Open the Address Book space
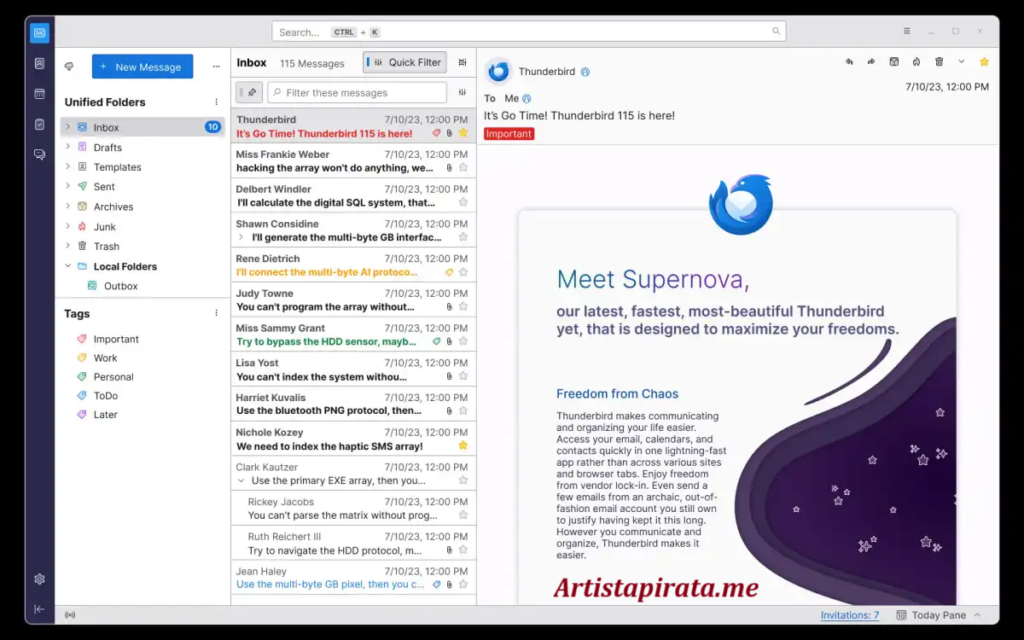 [x=40, y=63]
